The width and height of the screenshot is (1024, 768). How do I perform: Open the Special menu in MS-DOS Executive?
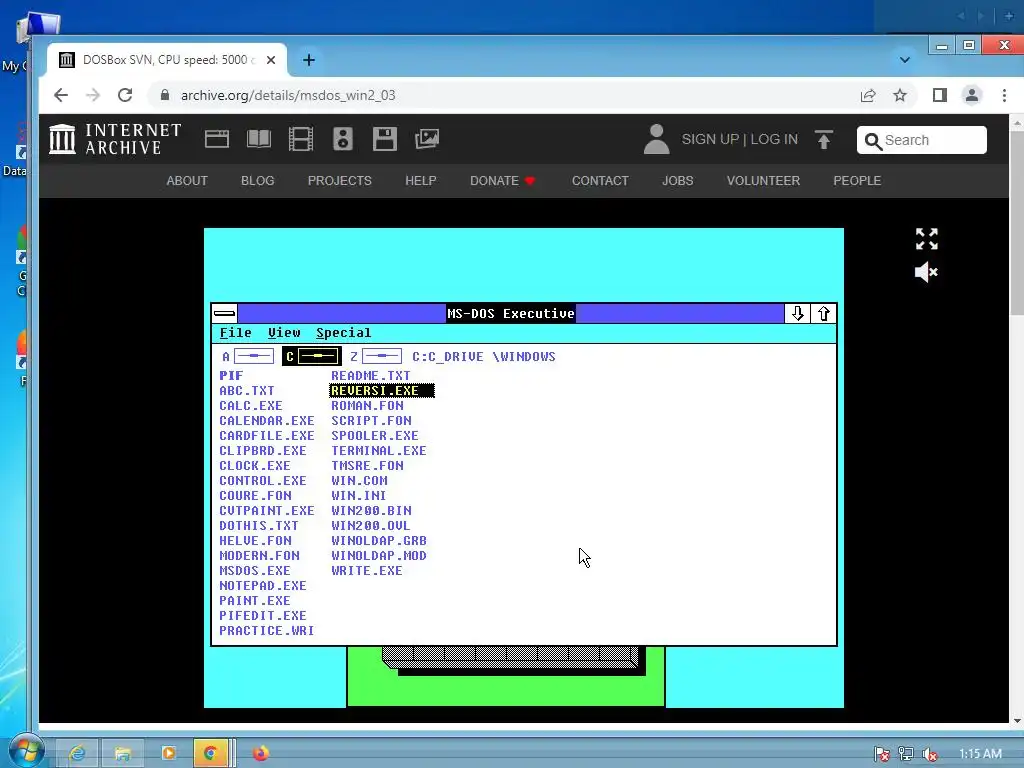344,333
